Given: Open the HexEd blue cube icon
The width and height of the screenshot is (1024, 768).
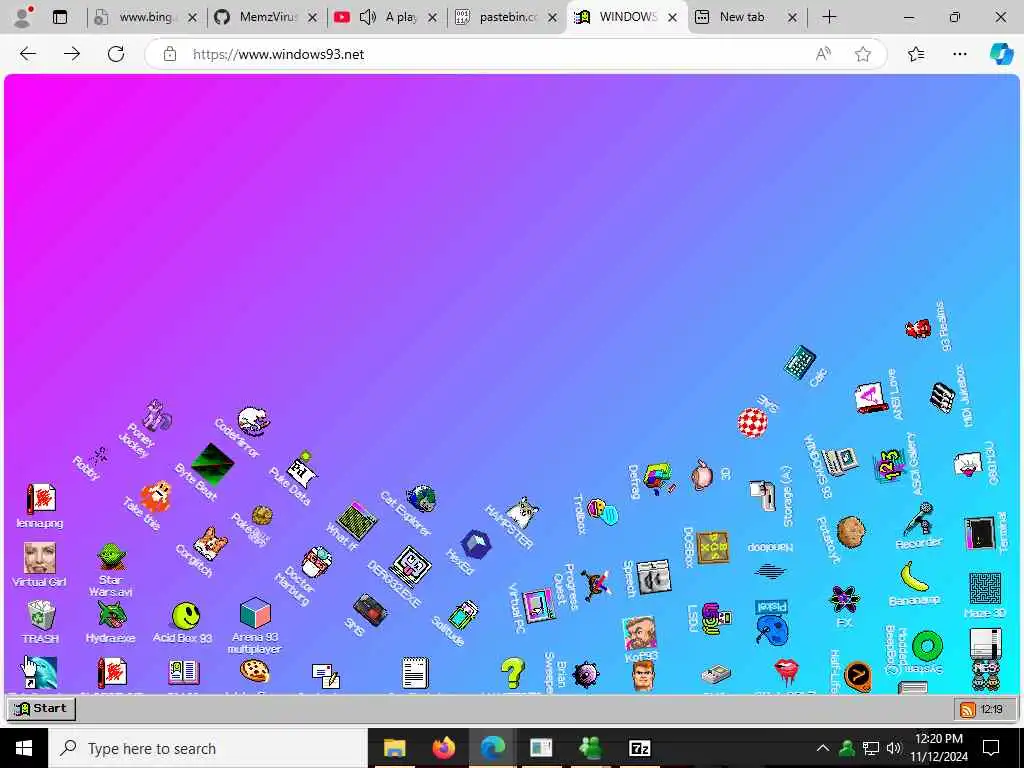Looking at the screenshot, I should coord(475,544).
